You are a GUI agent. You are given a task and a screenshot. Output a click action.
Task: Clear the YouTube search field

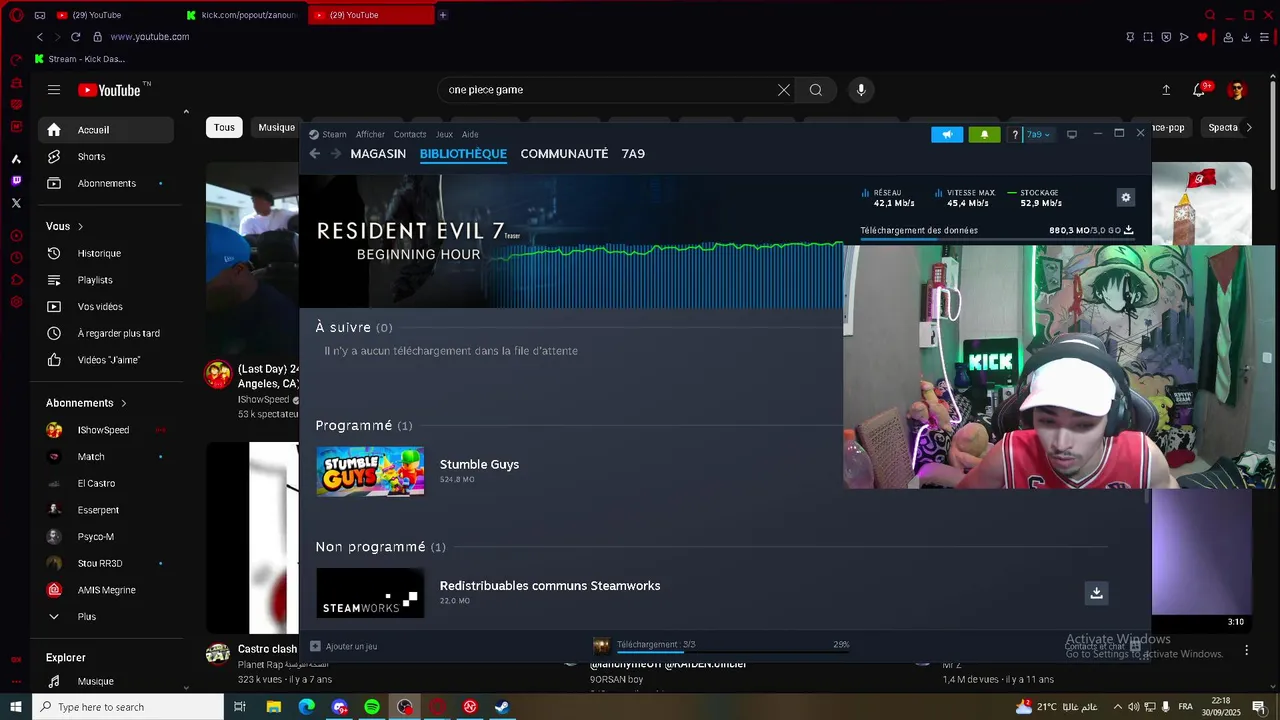coord(784,90)
